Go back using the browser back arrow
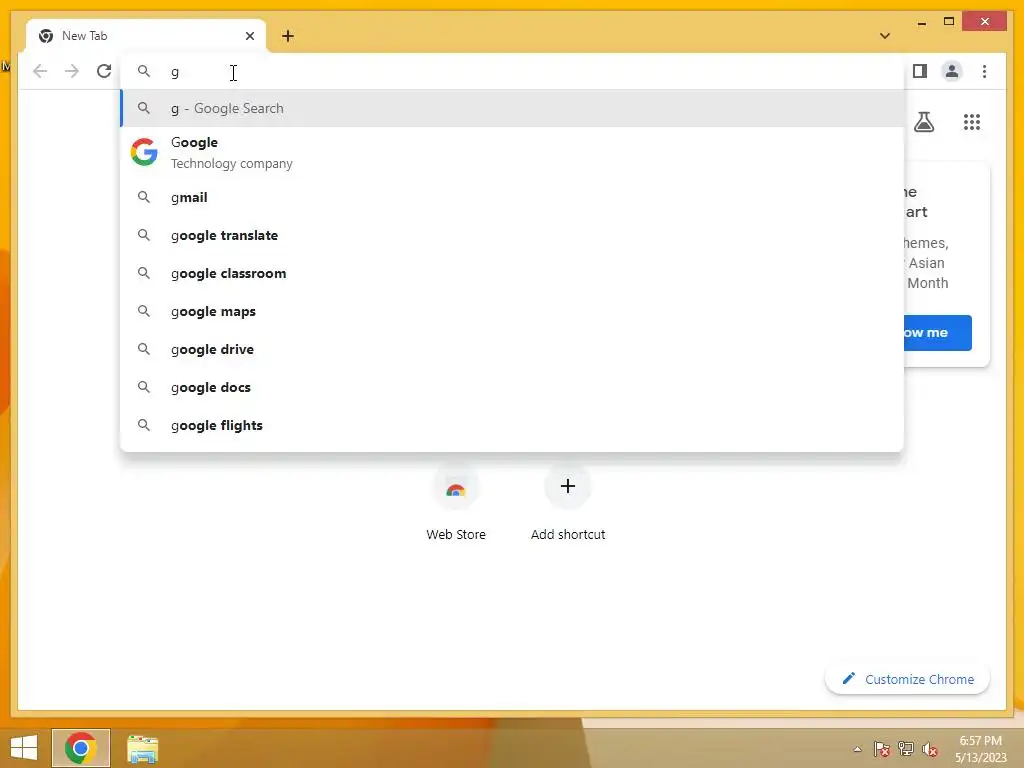The image size is (1024, 768). pos(40,71)
